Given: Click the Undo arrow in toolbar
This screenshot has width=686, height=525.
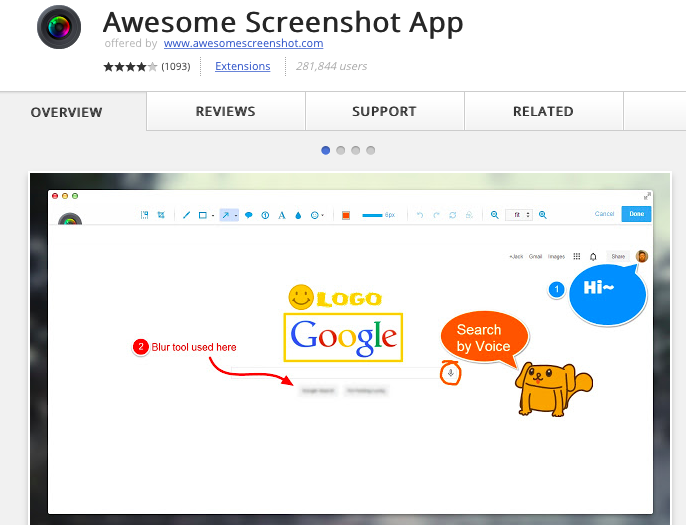Looking at the screenshot, I should [420, 215].
